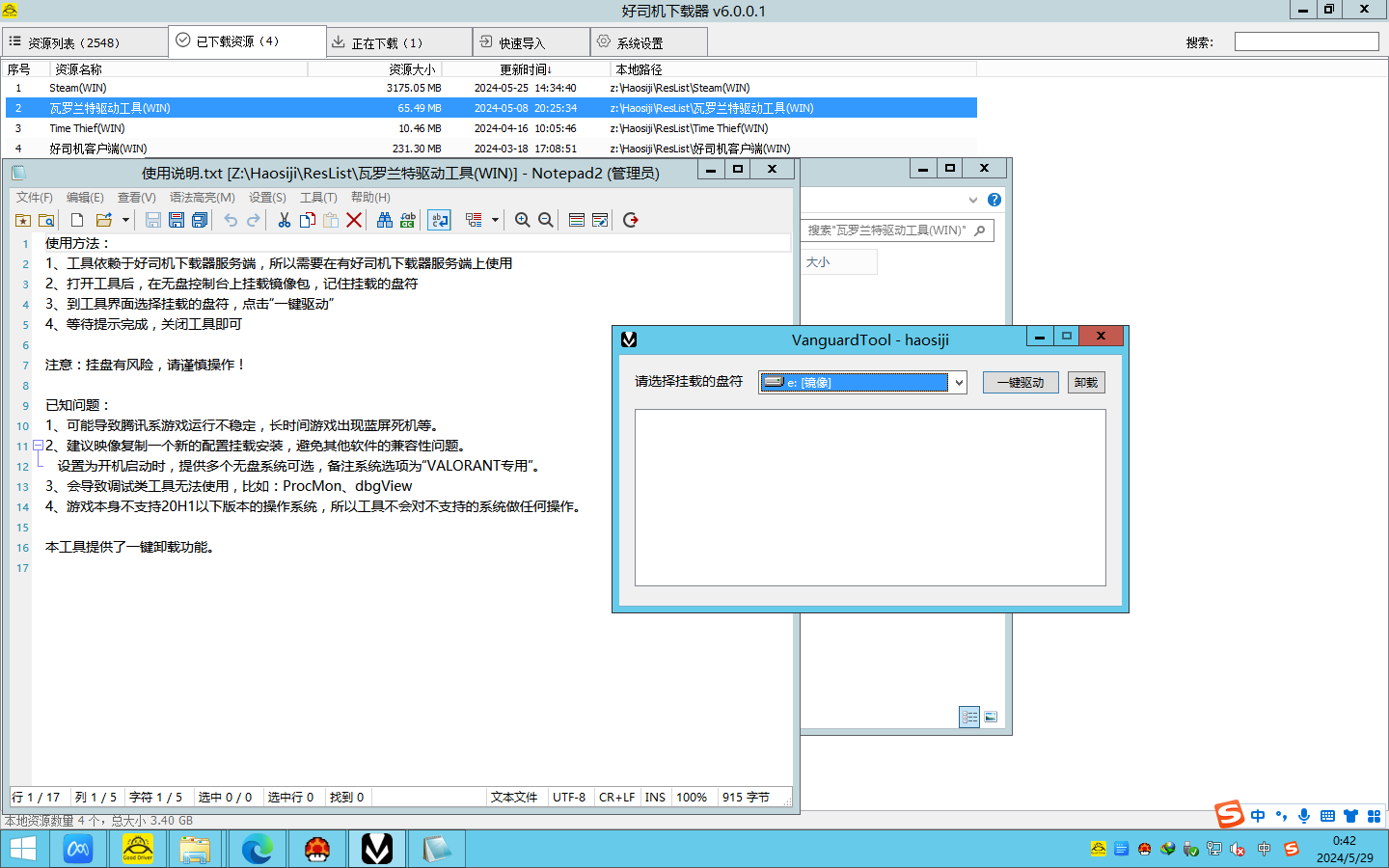Click the red X Delete icon
This screenshot has height=868, width=1389.
click(354, 220)
